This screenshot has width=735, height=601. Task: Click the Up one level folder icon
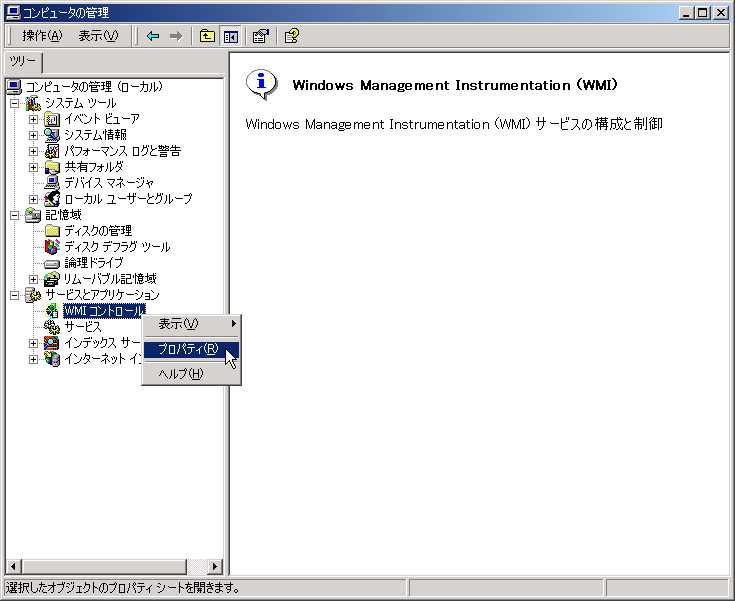pyautogui.click(x=207, y=36)
